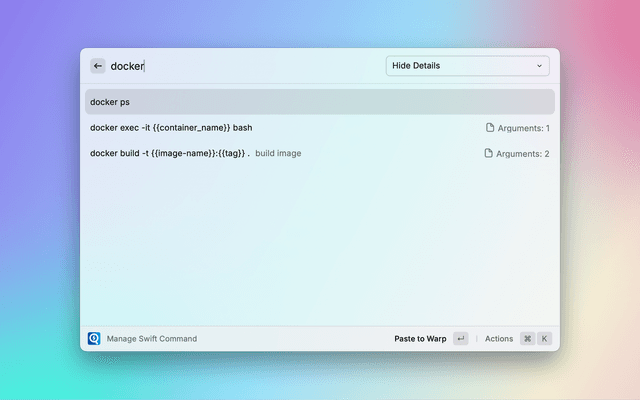Click the document icon beside 'Arguments: 1'

[490, 128]
